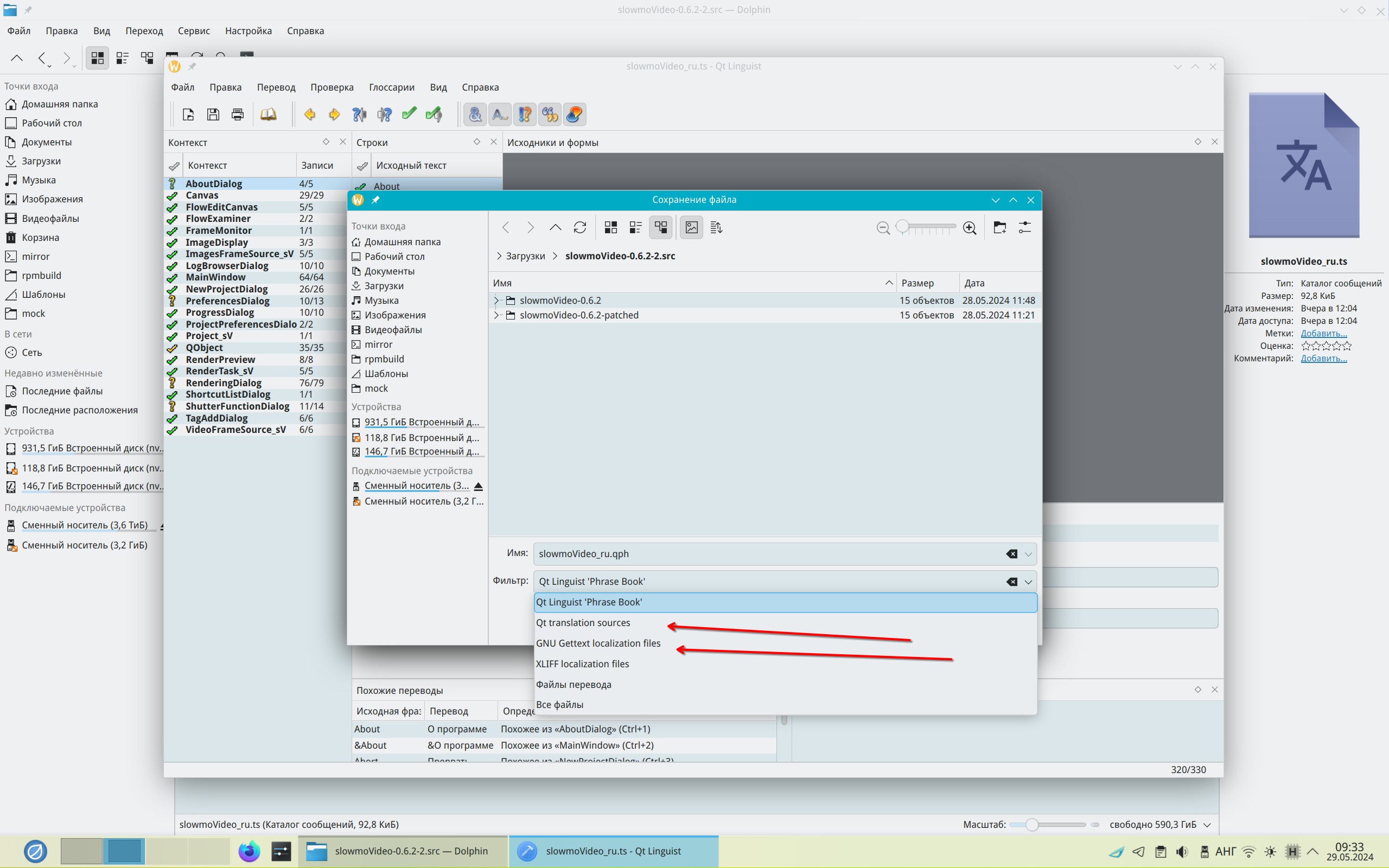Open the Проверка menu
This screenshot has height=868, width=1389.
coord(332,87)
